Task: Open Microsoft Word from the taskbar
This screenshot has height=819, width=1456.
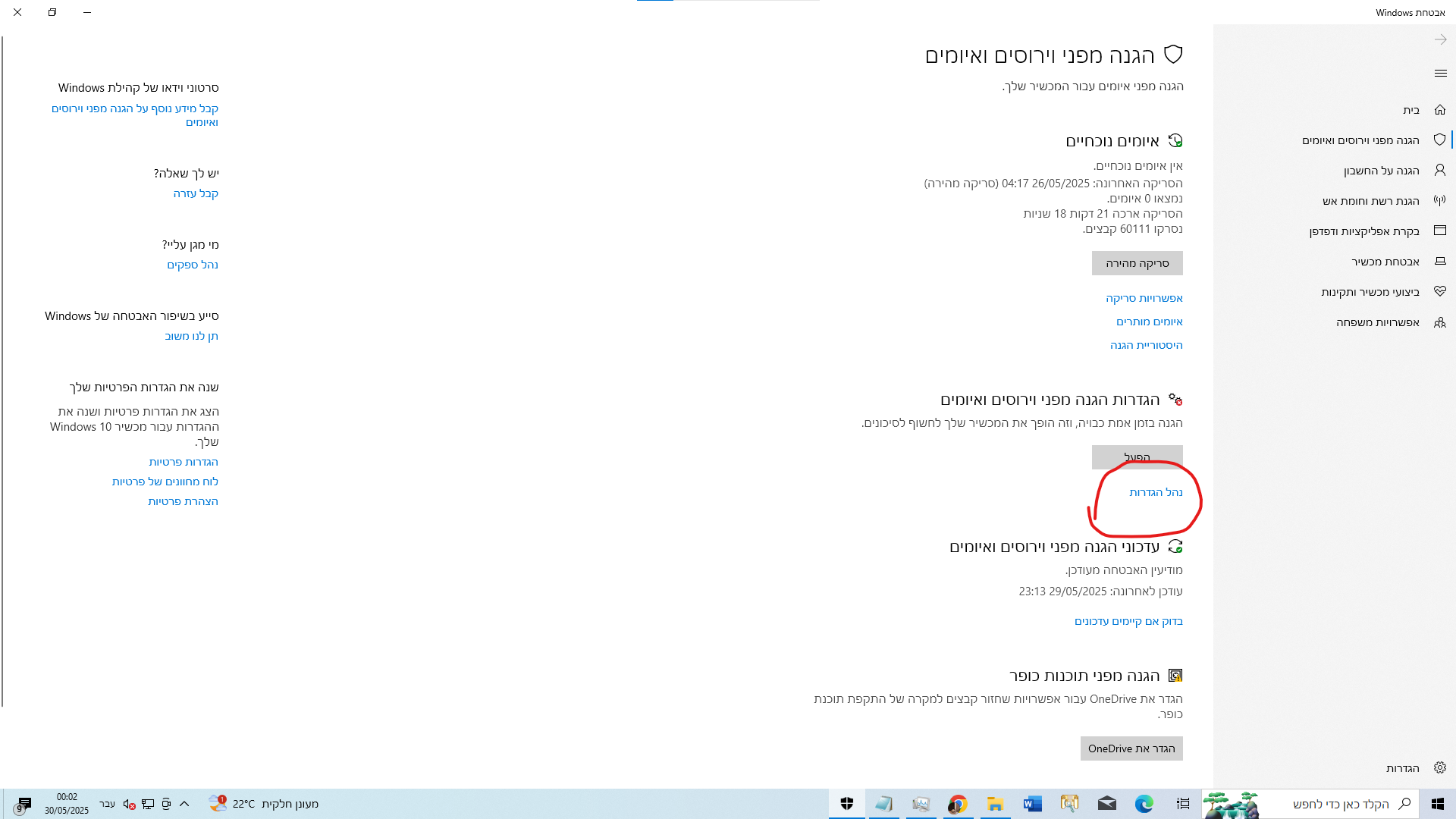Action: tap(1032, 804)
